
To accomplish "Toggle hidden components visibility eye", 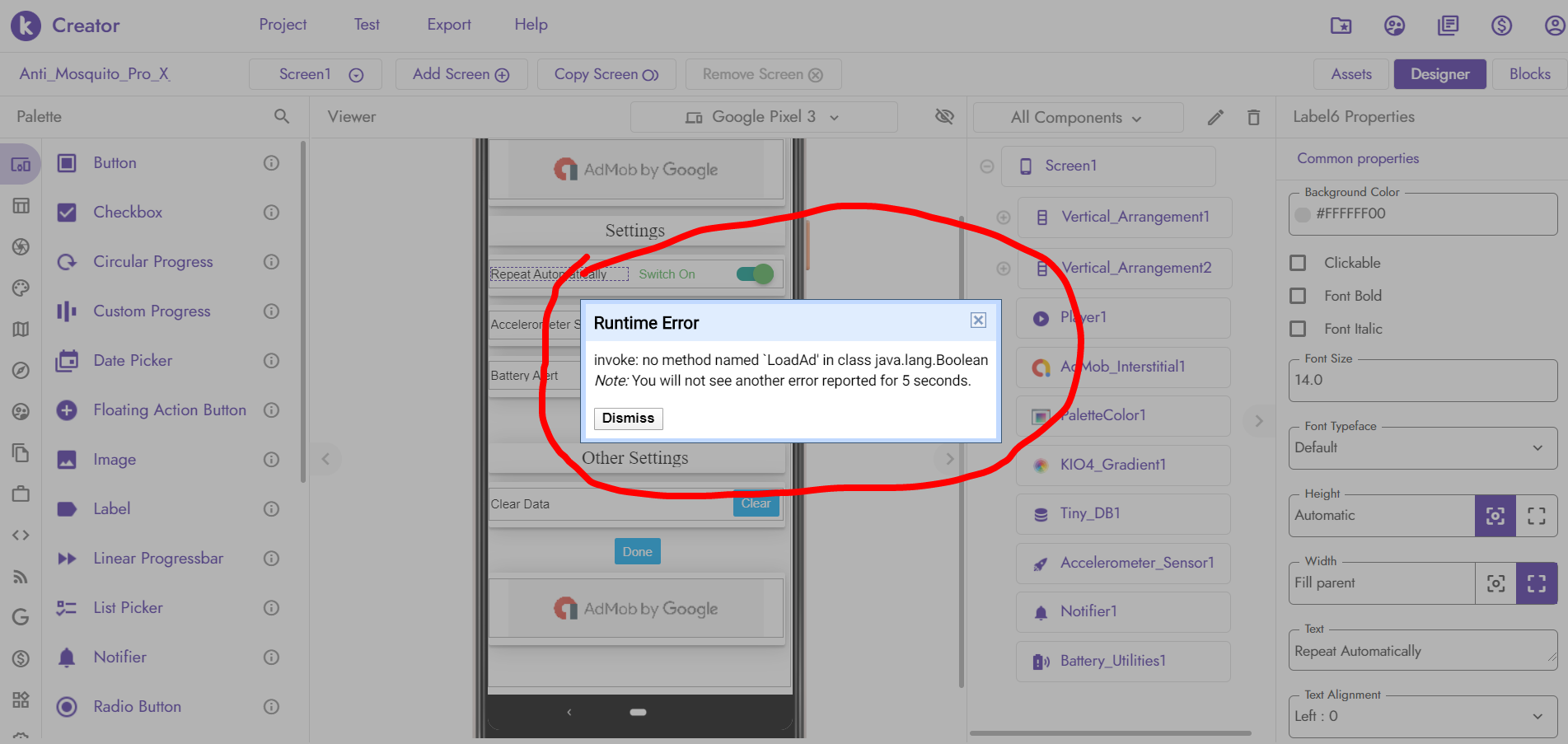I will point(944,117).
